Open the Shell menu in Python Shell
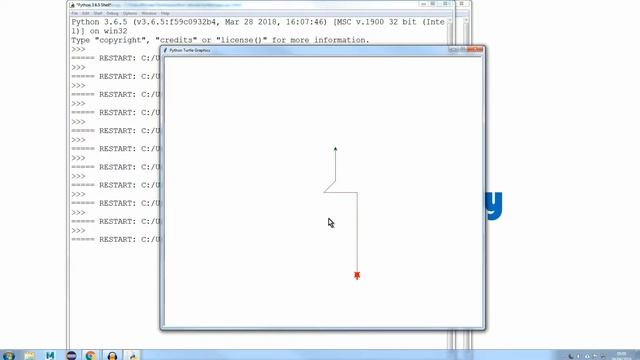This screenshot has width=640, height=360. 98,13
